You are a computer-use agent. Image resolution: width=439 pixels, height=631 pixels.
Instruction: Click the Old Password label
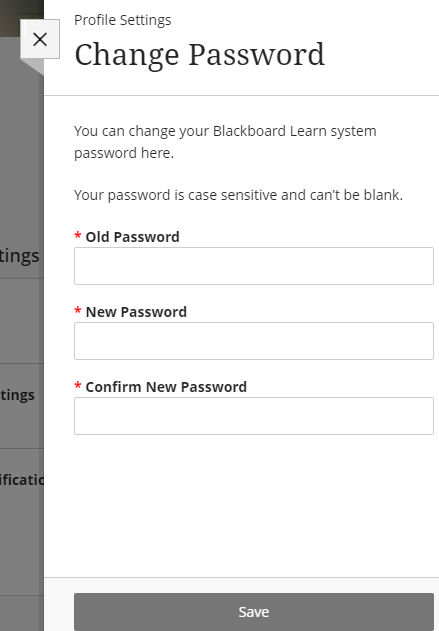(132, 237)
